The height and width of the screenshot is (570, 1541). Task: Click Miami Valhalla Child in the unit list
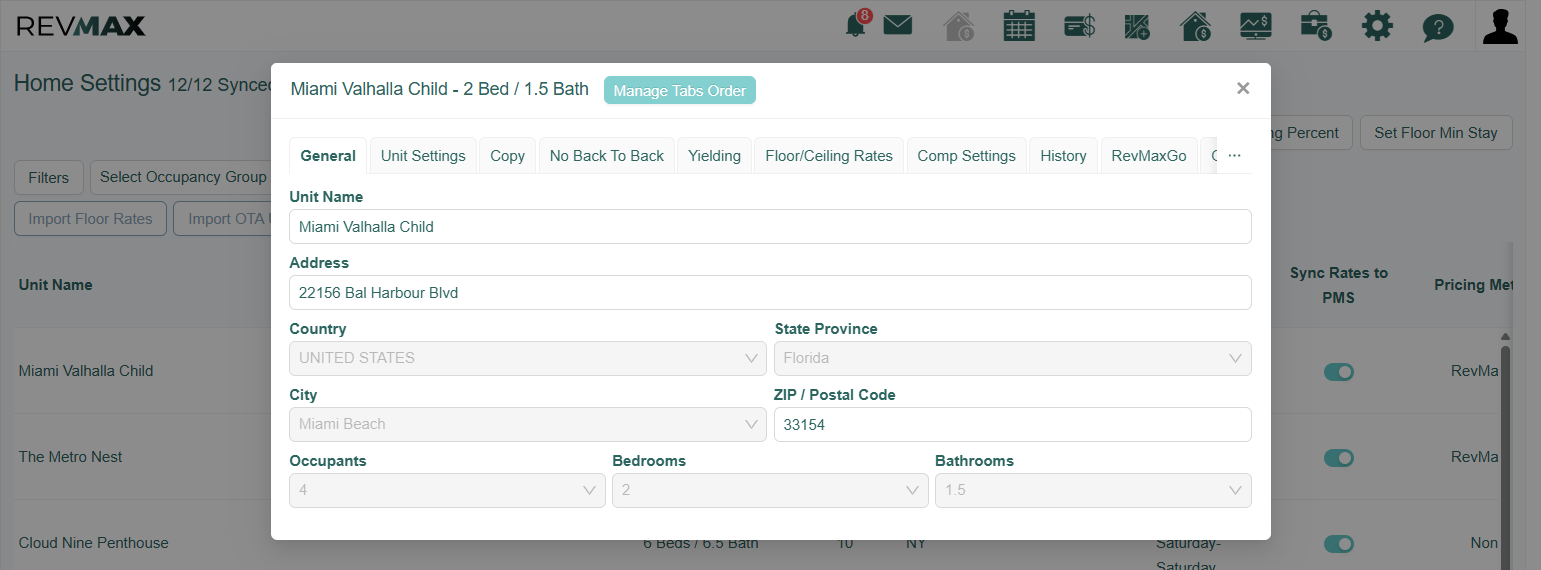(x=86, y=371)
